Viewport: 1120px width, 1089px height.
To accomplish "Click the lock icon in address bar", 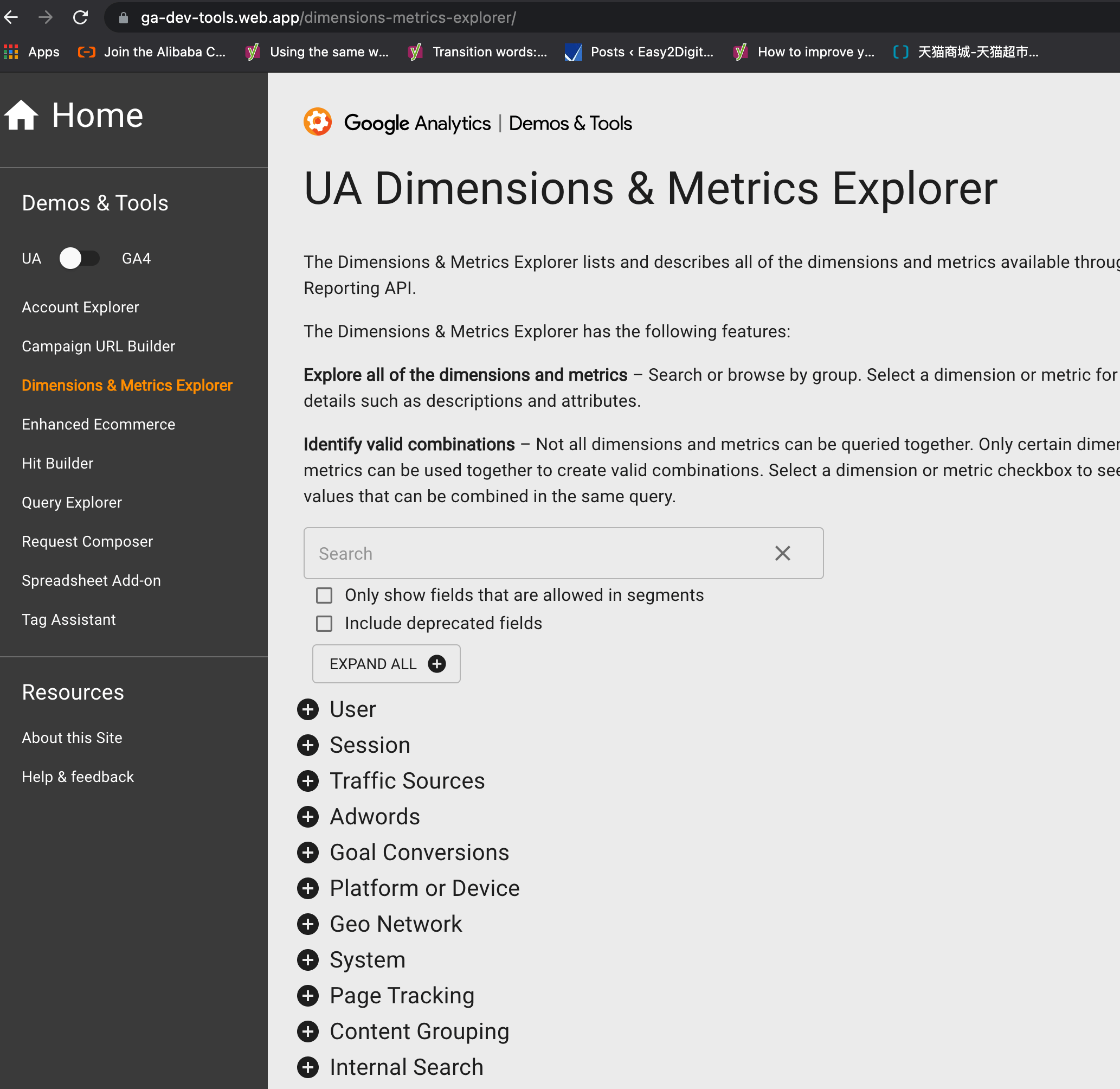I will 123,18.
